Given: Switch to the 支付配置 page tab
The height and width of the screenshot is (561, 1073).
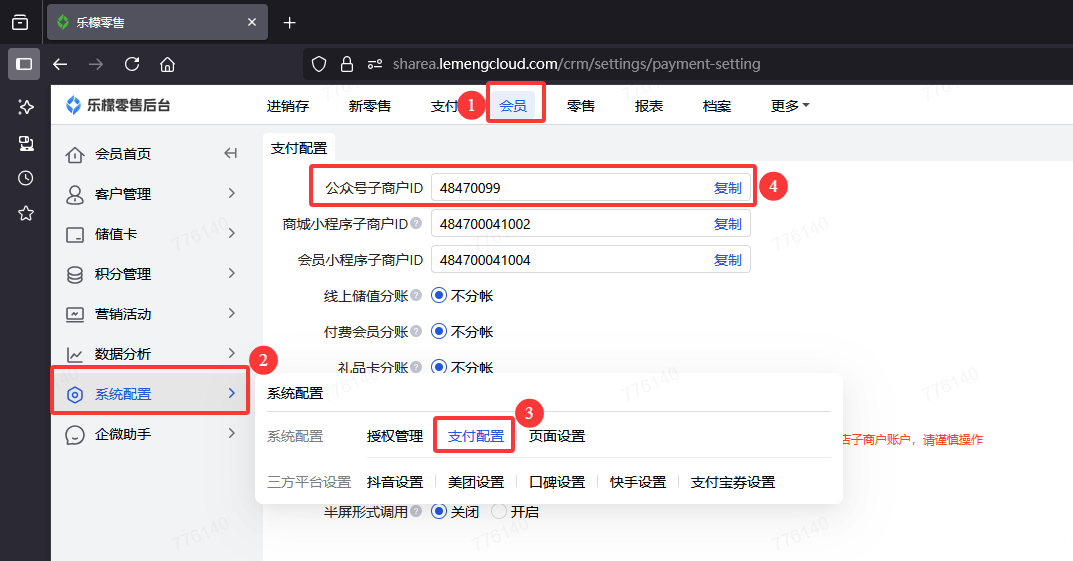Looking at the screenshot, I should tap(299, 148).
